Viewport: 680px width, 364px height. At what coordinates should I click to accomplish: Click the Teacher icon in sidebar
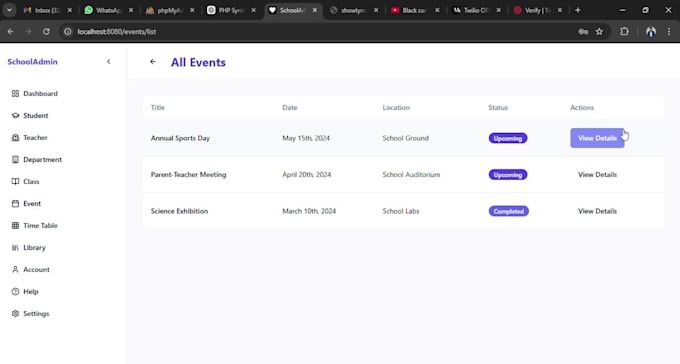point(15,138)
